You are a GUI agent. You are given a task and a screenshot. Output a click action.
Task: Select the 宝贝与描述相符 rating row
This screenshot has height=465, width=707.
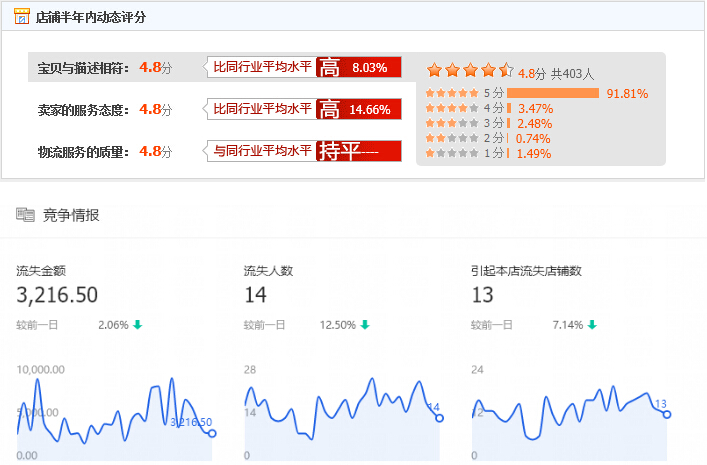tap(100, 68)
